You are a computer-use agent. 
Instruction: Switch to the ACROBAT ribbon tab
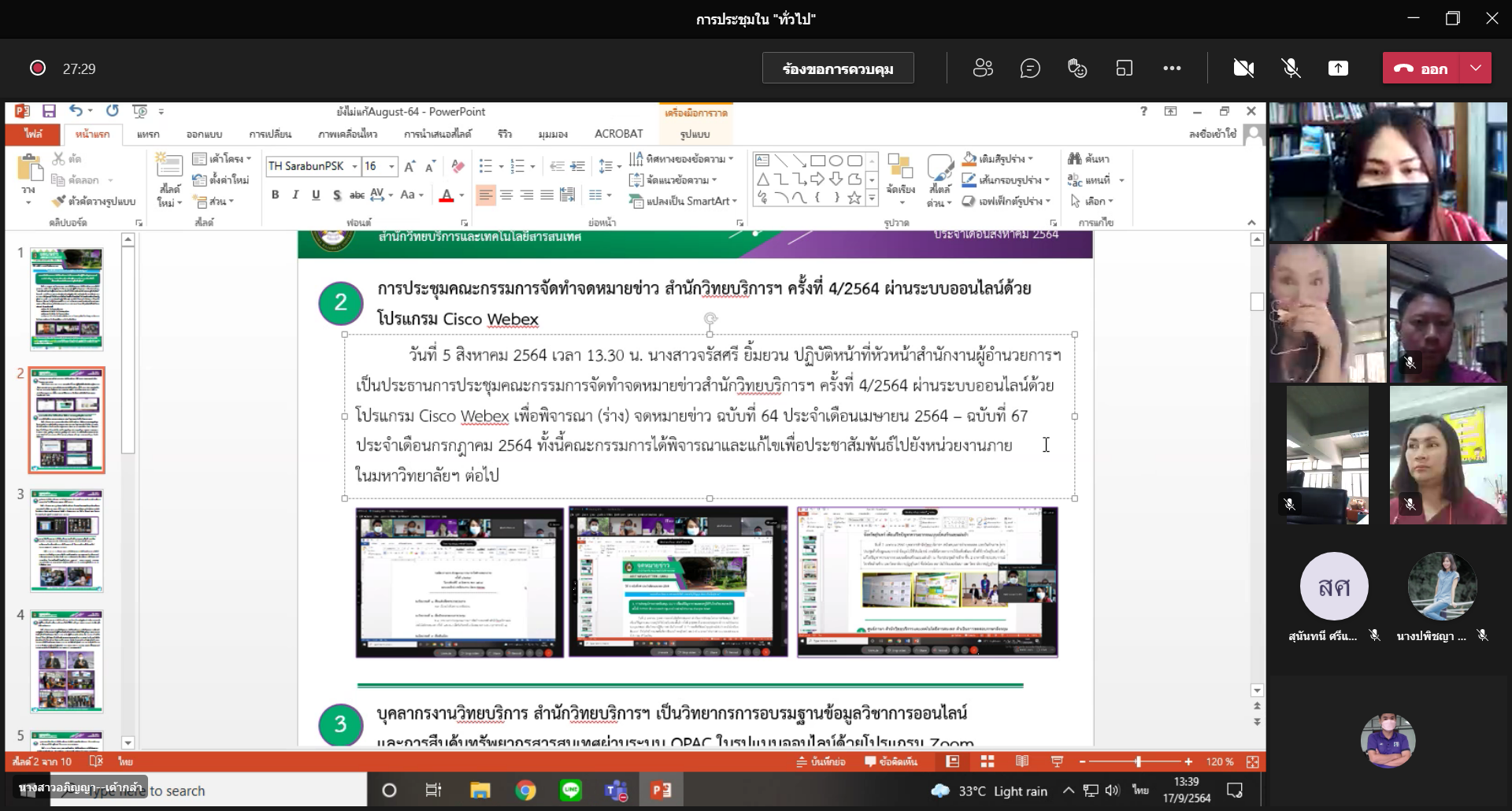click(618, 134)
